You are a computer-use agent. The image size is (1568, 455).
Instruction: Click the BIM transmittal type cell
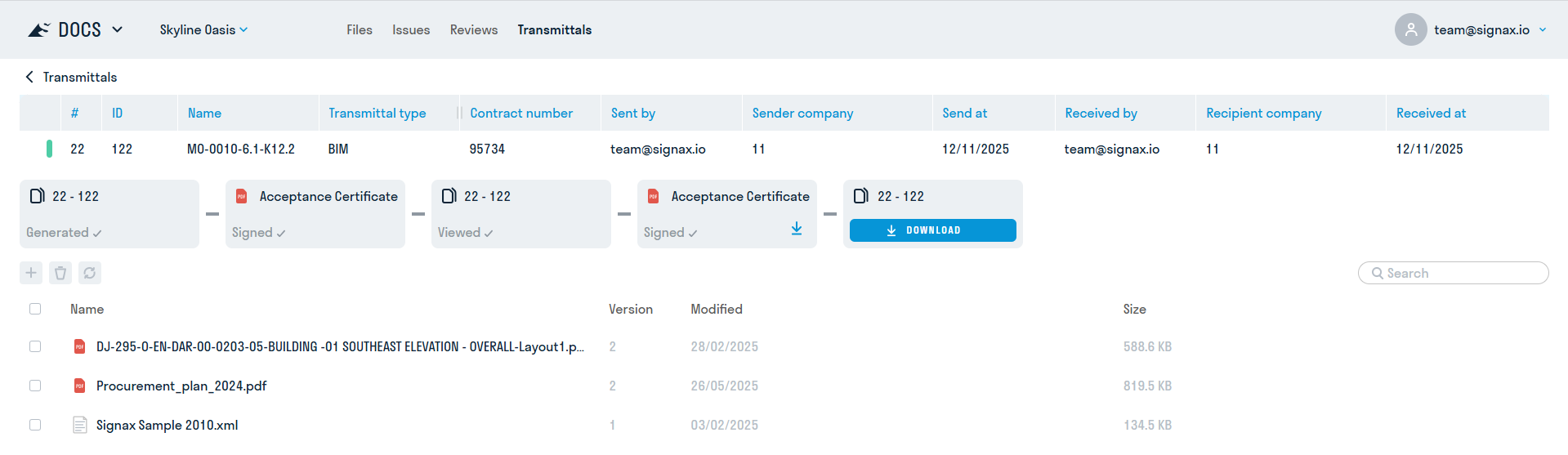coord(338,149)
